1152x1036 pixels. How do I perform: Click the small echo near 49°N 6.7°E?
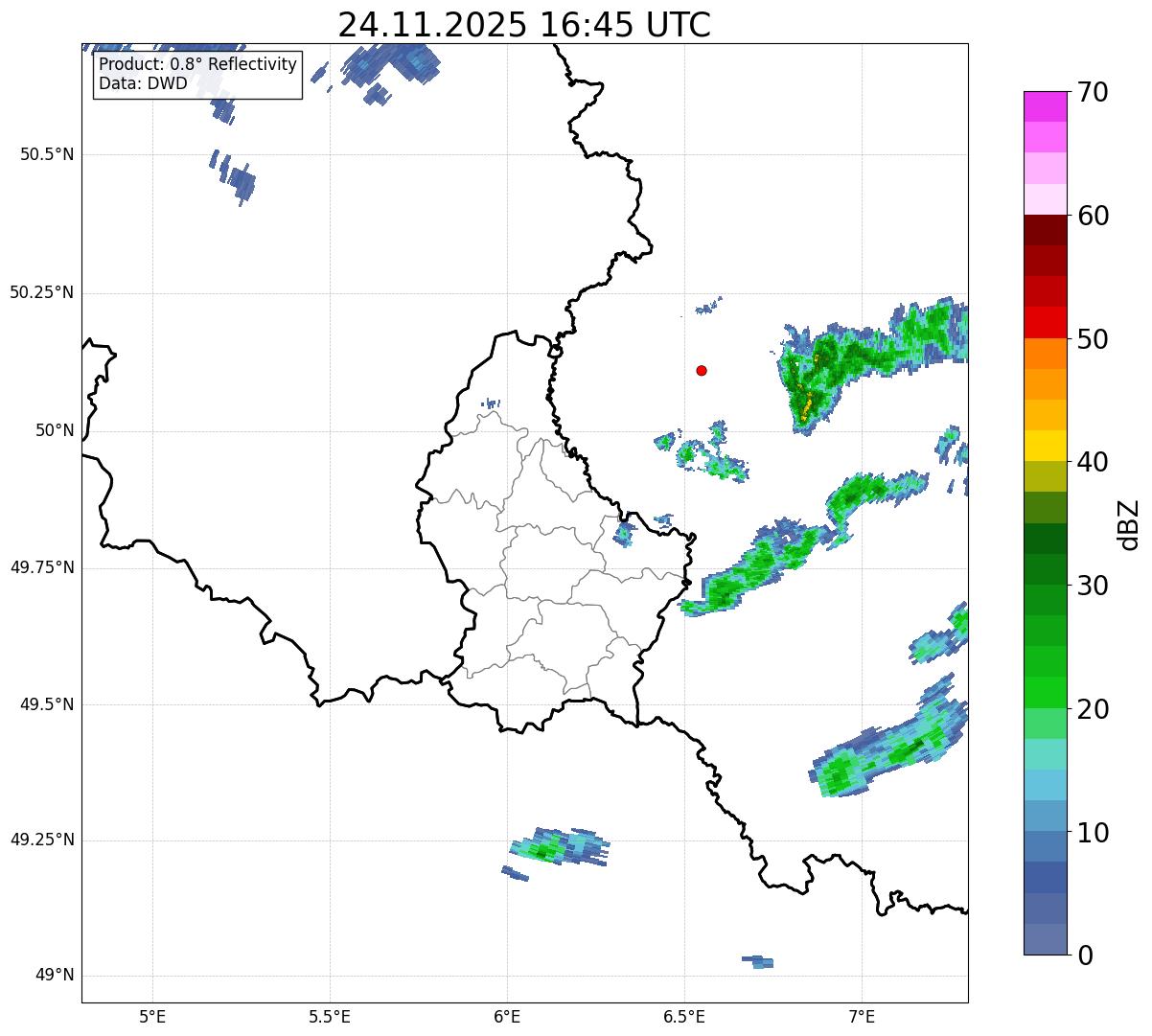point(758,961)
